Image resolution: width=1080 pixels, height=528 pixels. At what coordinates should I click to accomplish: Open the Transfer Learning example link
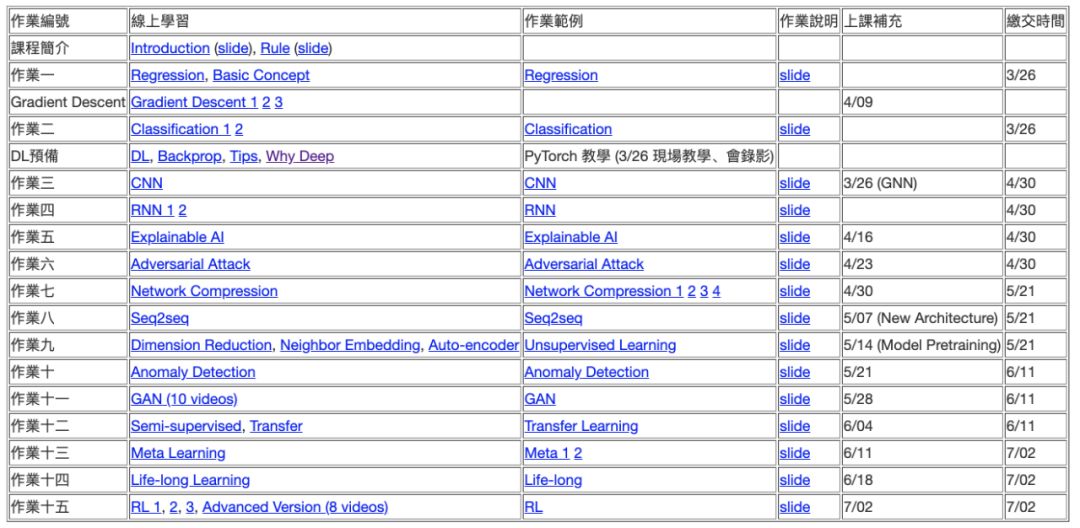point(581,426)
